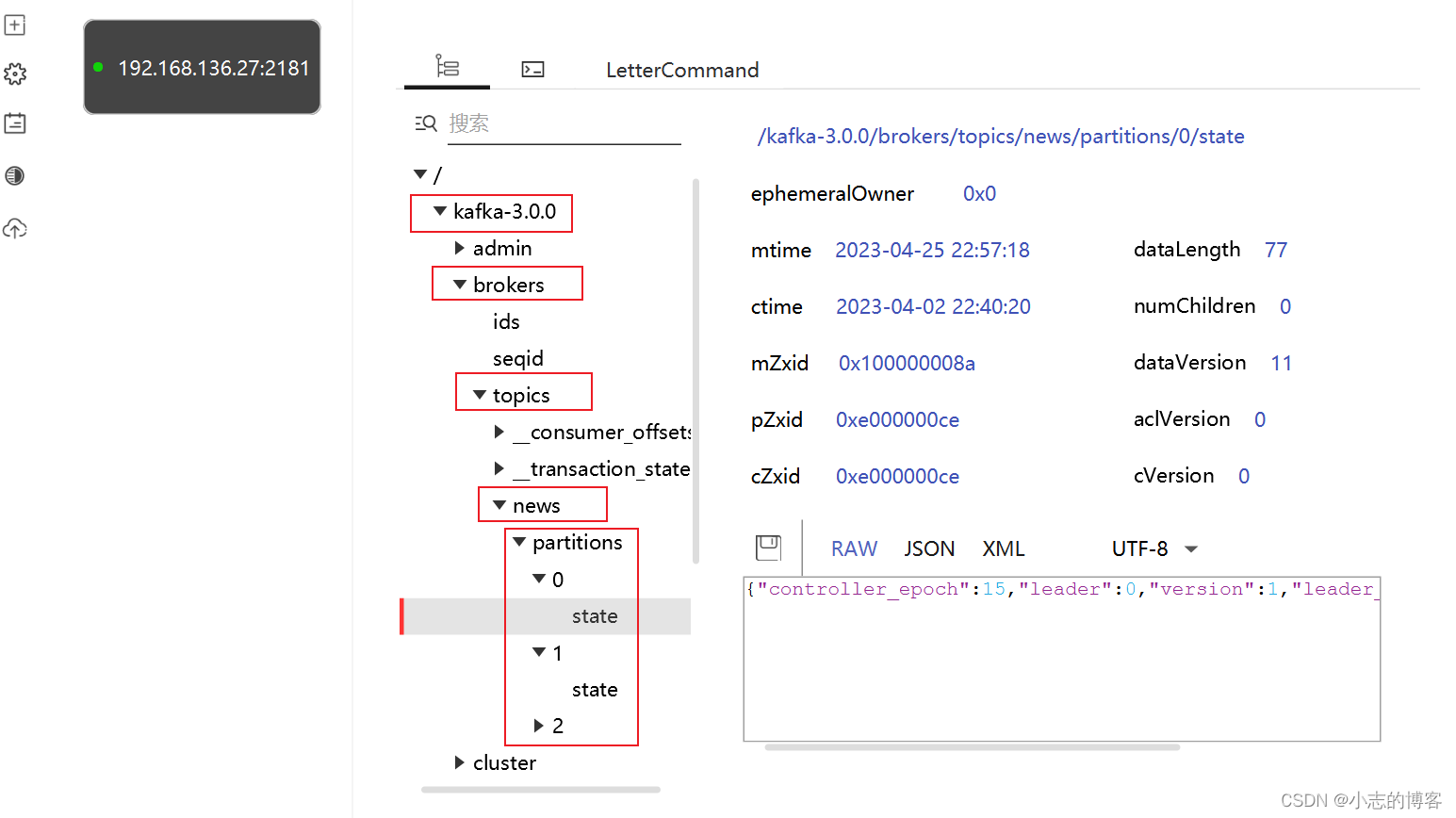The image size is (1456, 818).
Task: Click the aclVersion value 0
Action: tap(1260, 420)
